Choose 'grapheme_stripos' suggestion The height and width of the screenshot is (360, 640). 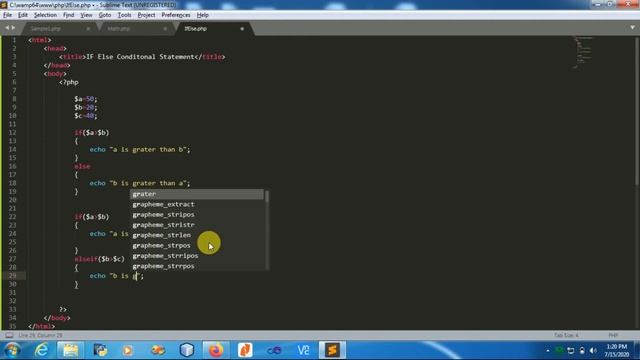point(197,215)
